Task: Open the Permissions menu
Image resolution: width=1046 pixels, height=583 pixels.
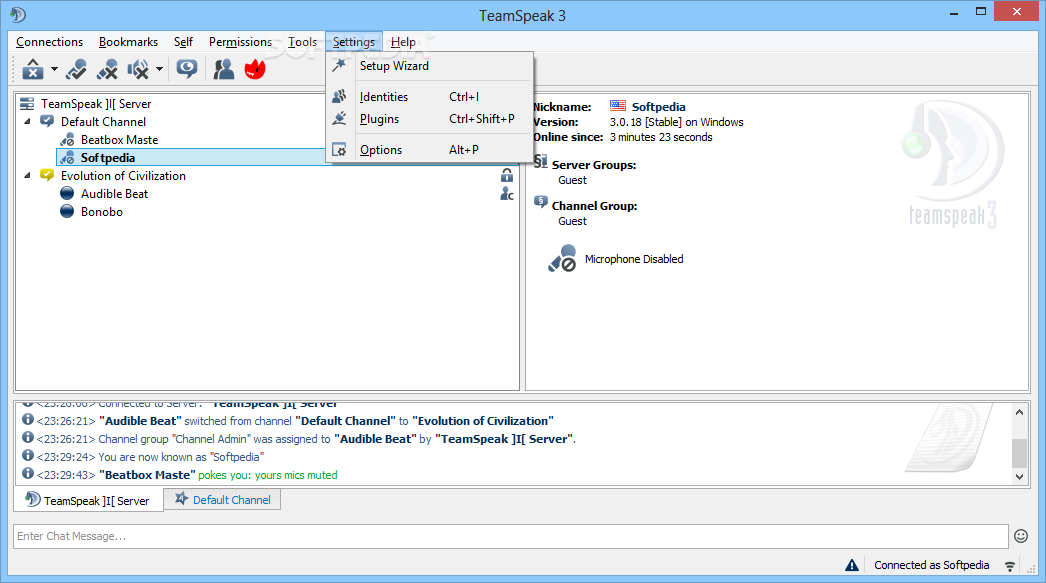Action: 240,42
